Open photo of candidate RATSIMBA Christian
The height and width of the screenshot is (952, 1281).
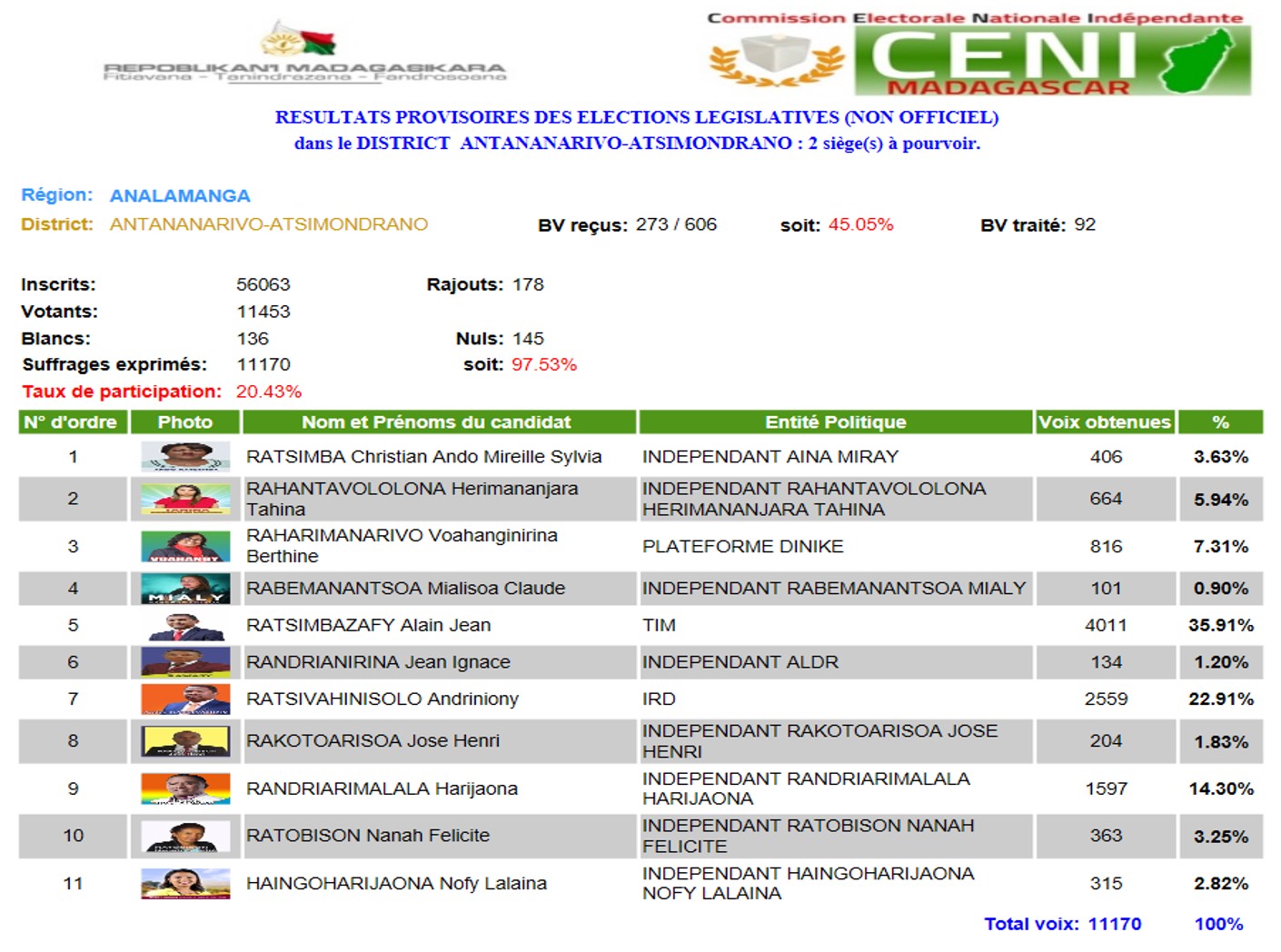pos(185,456)
